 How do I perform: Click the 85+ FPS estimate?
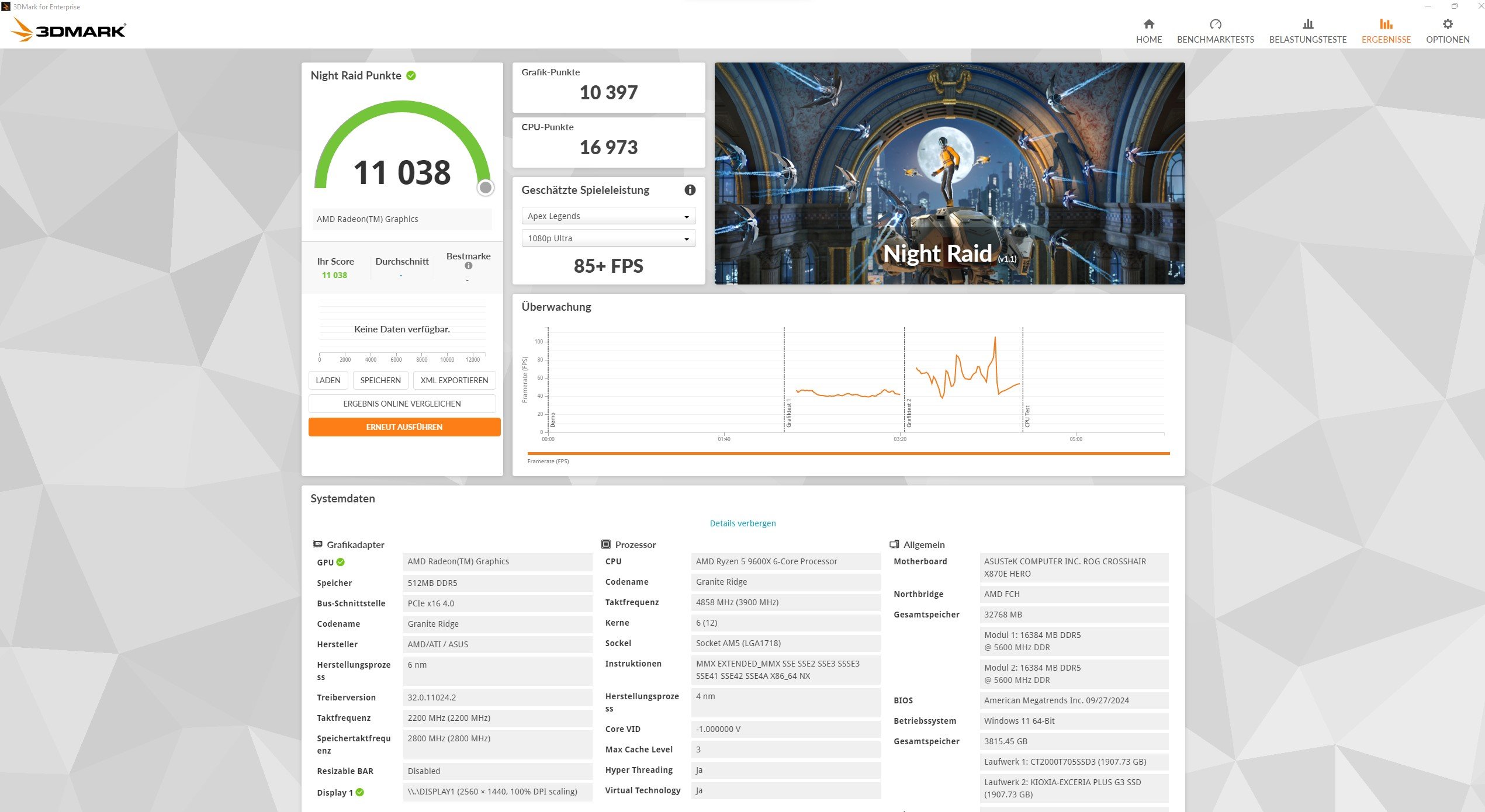608,266
